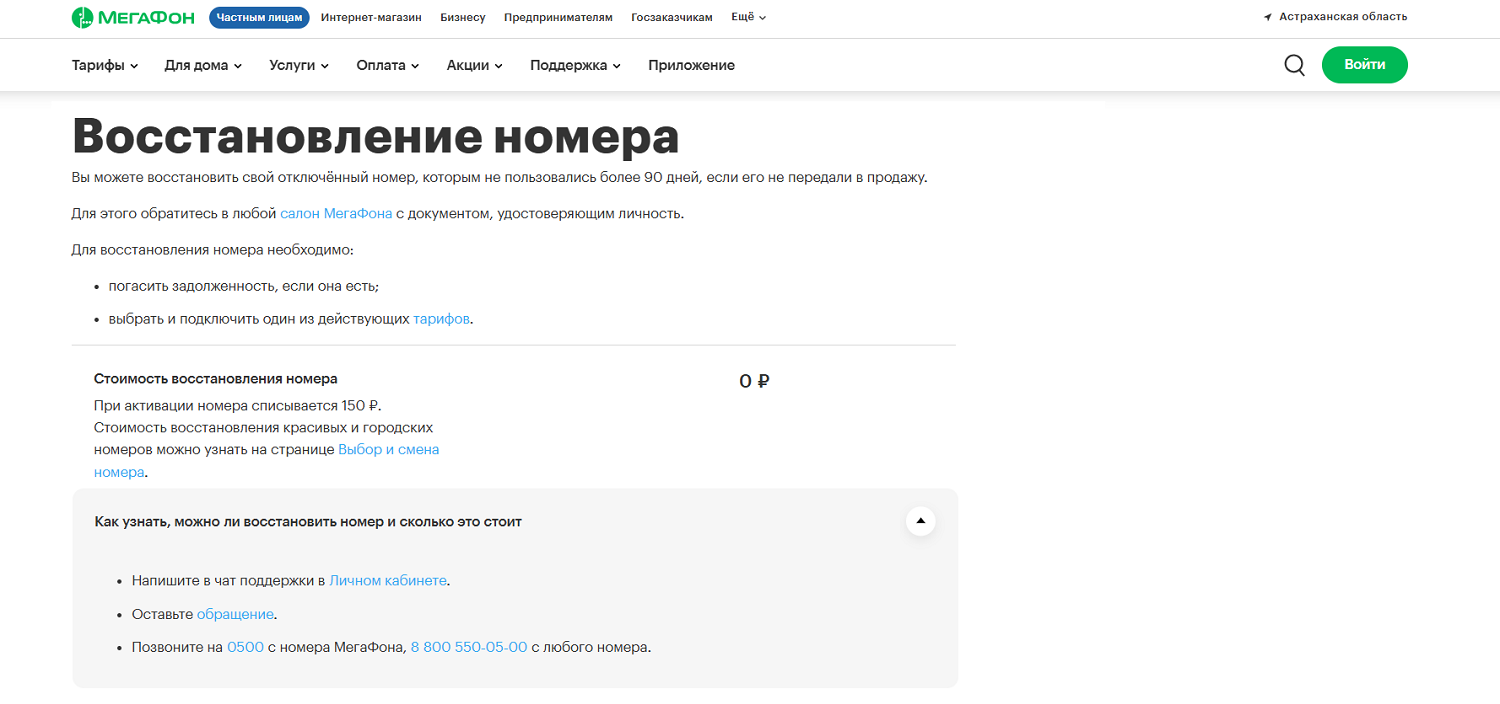Expand the Поддержка dropdown menu
Image resolution: width=1500 pixels, height=704 pixels.
pos(575,65)
